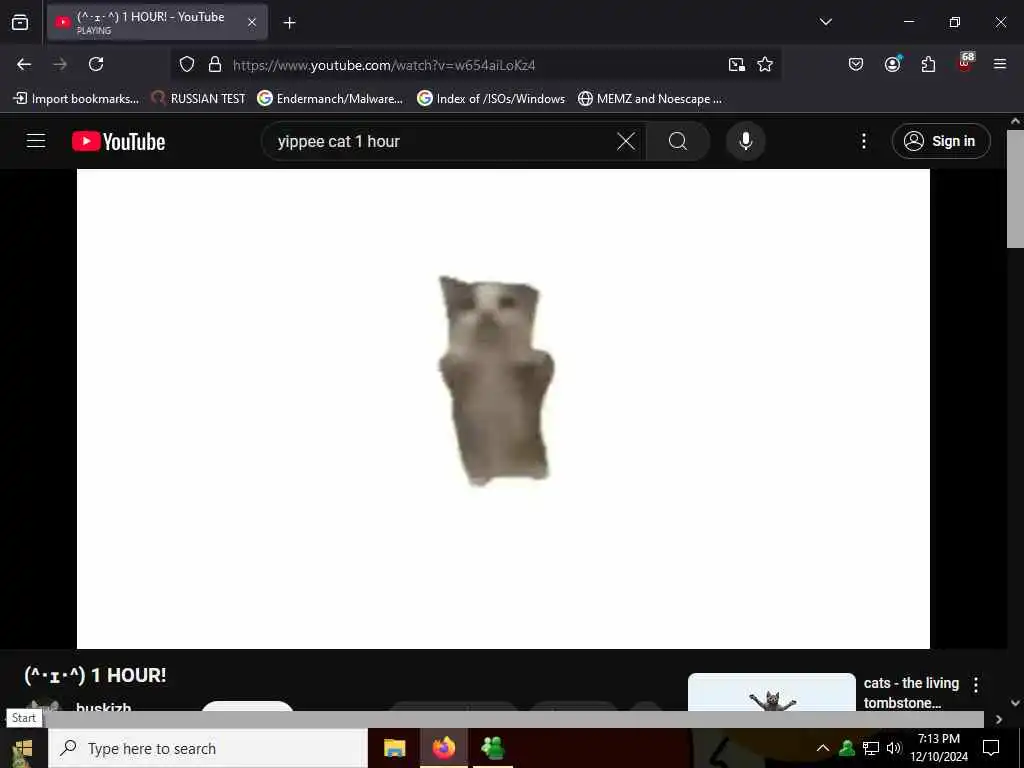Save page to Pocket
Image resolution: width=1024 pixels, height=768 pixels.
856,64
